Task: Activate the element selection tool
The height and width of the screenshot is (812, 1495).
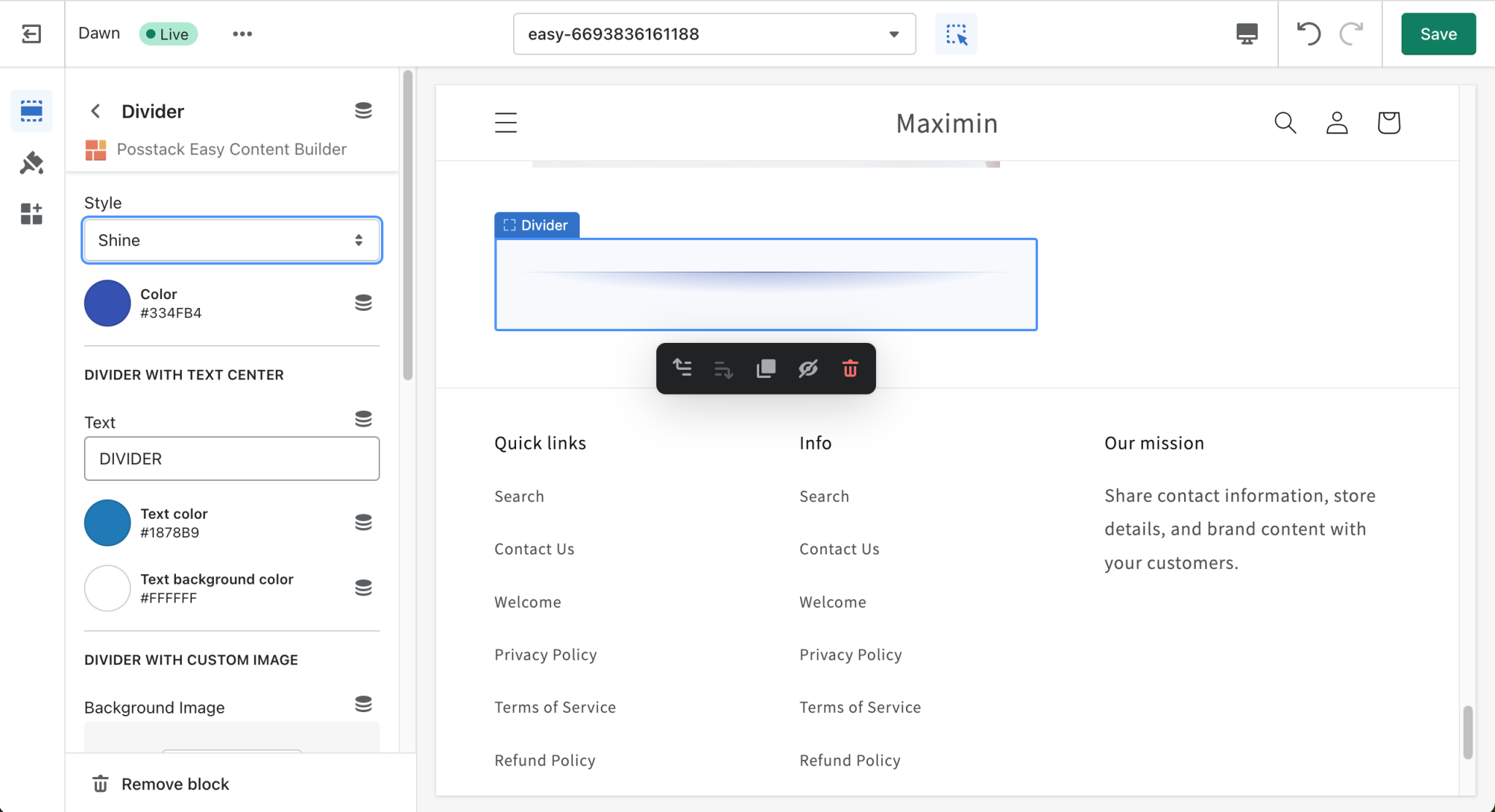Action: [x=956, y=34]
